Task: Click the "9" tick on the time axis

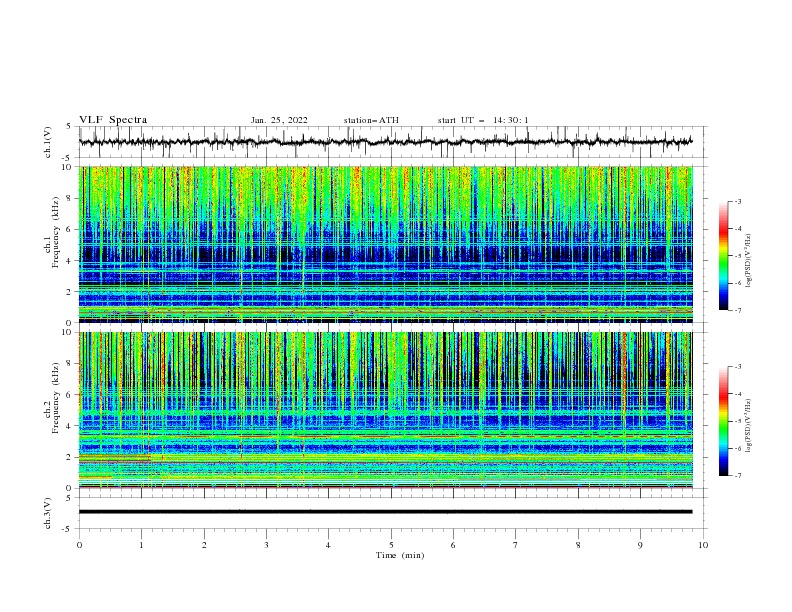Action: [640, 545]
